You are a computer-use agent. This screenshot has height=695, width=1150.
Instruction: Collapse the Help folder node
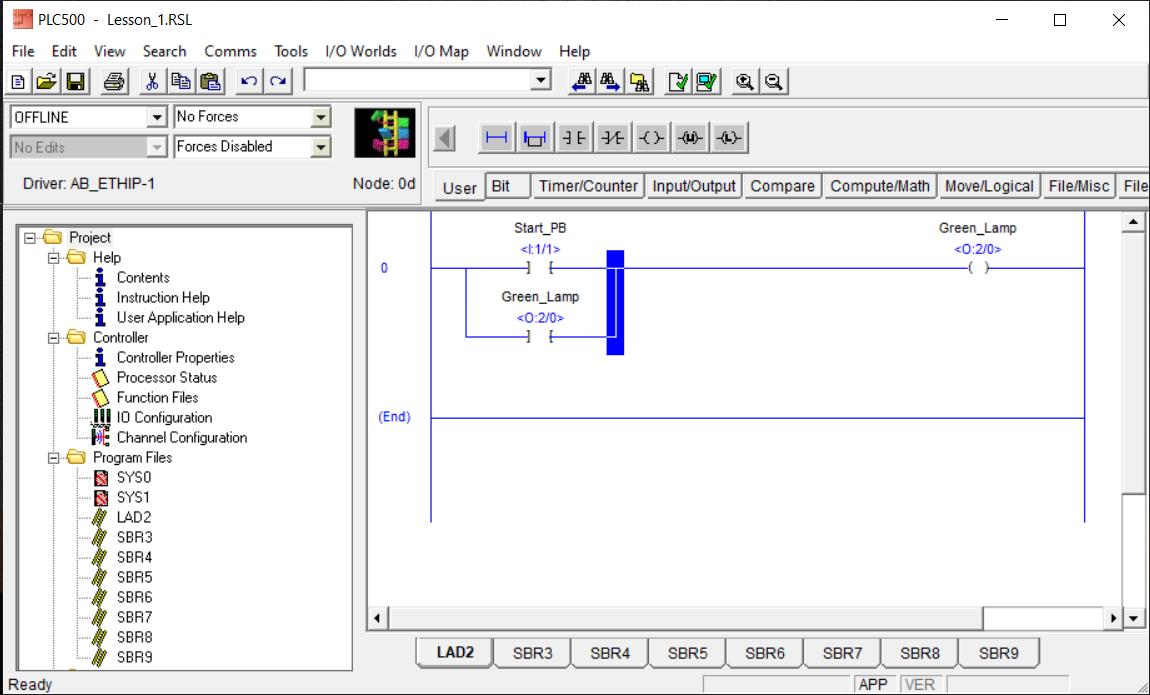(54, 258)
